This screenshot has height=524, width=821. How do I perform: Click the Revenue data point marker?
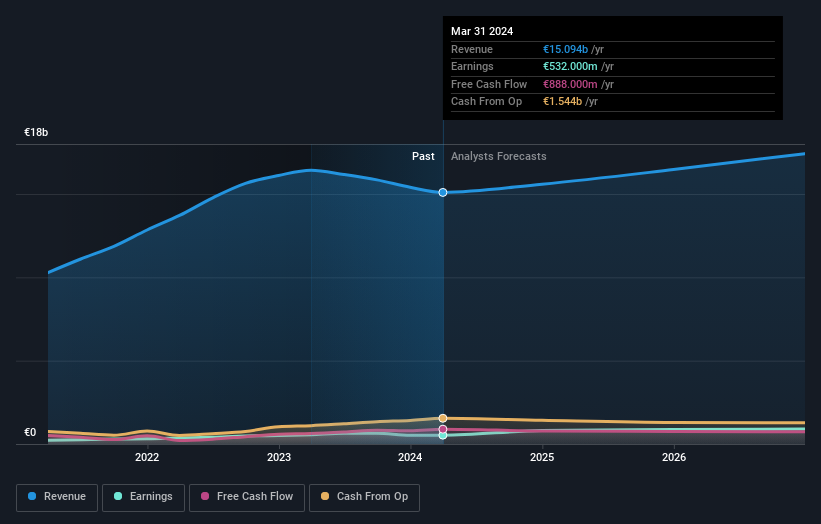[443, 193]
